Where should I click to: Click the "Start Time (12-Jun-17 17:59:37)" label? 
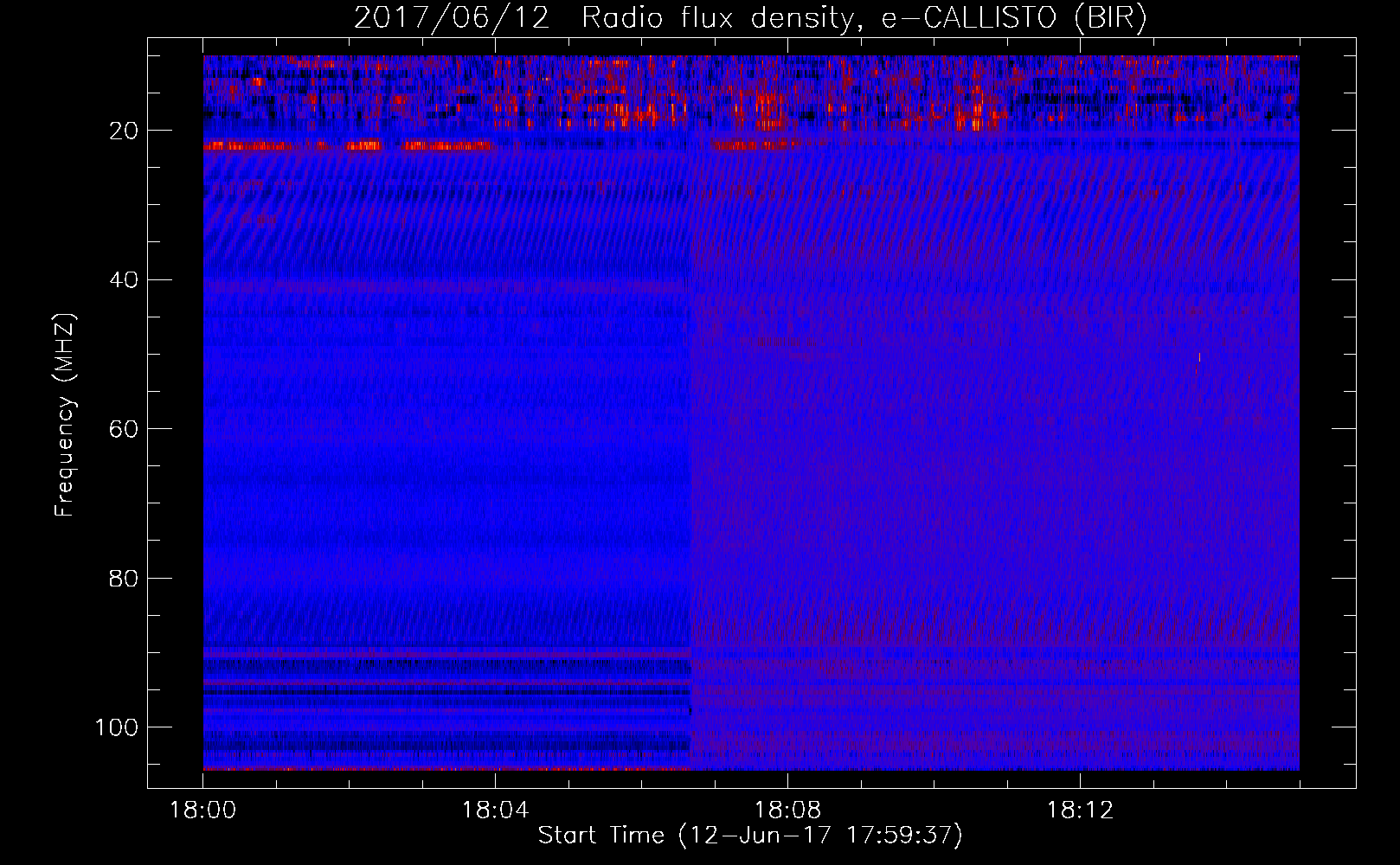750,836
